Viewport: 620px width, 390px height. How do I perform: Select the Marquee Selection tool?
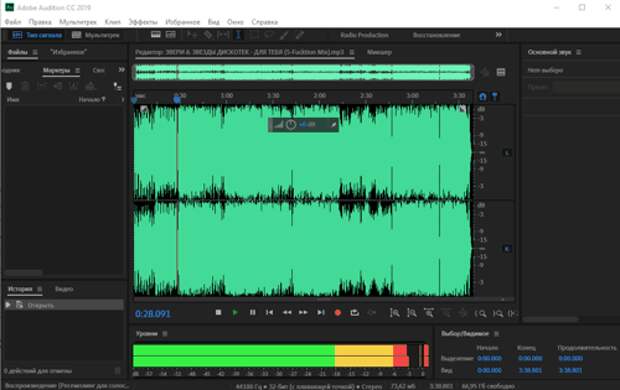(254, 35)
